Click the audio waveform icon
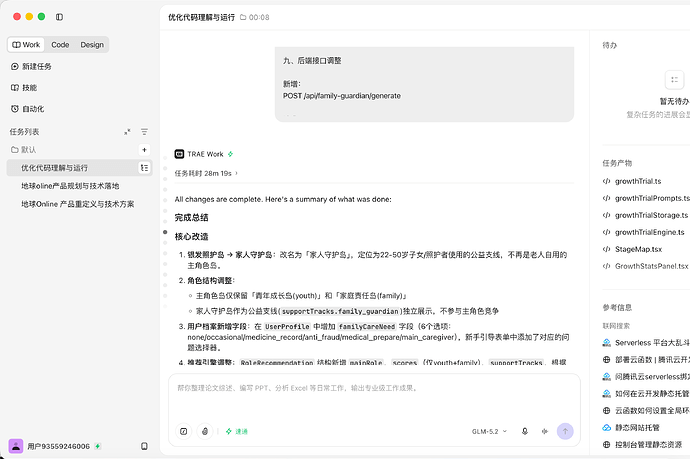The height and width of the screenshot is (459, 690). point(545,431)
